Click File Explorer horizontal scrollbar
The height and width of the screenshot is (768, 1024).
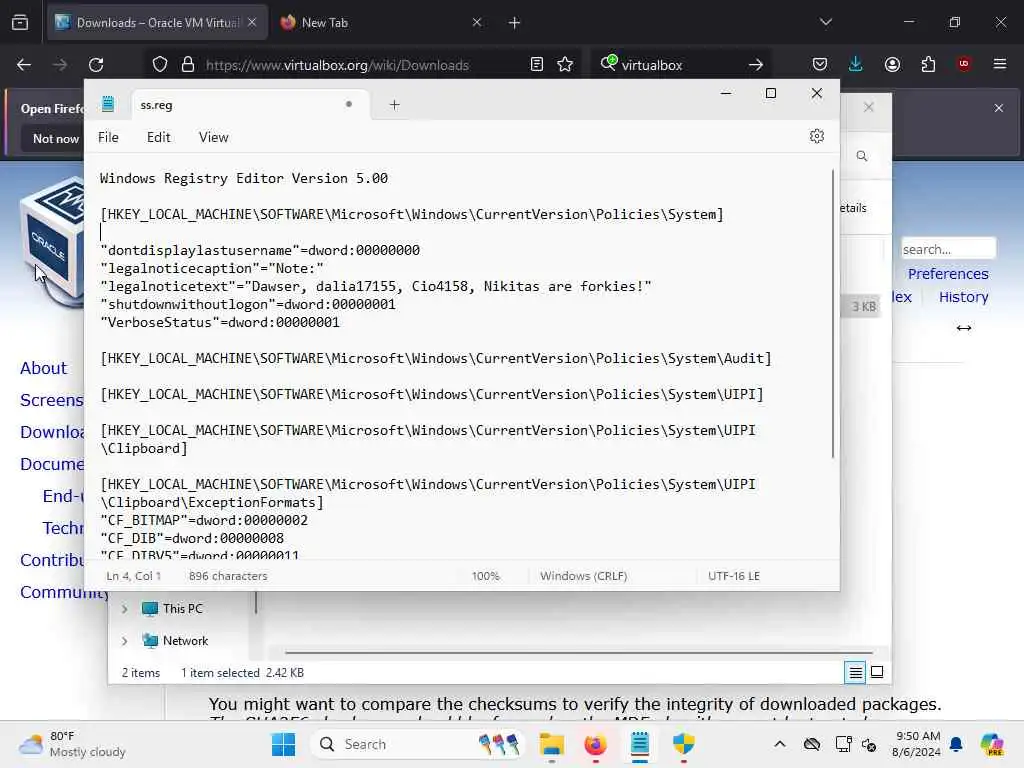(x=579, y=652)
